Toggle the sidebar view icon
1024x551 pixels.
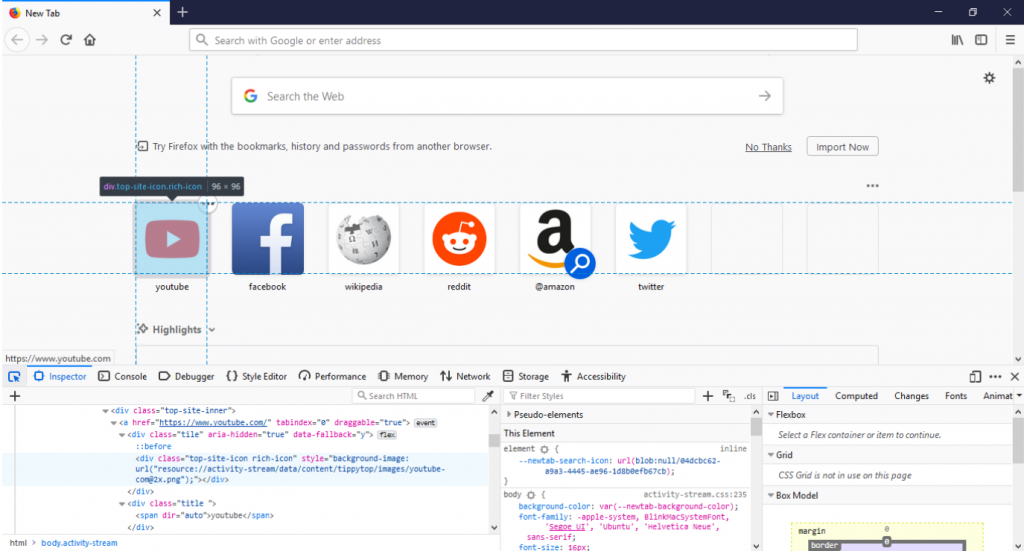click(981, 40)
